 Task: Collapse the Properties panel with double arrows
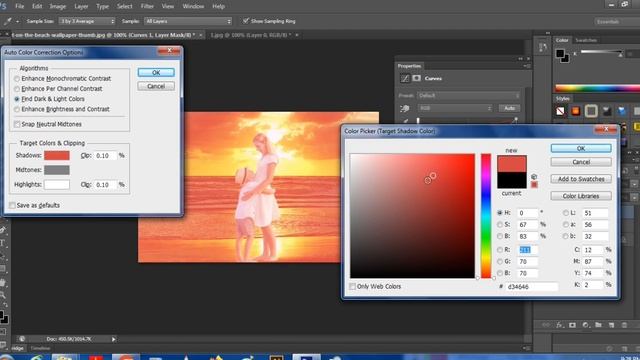520,59
